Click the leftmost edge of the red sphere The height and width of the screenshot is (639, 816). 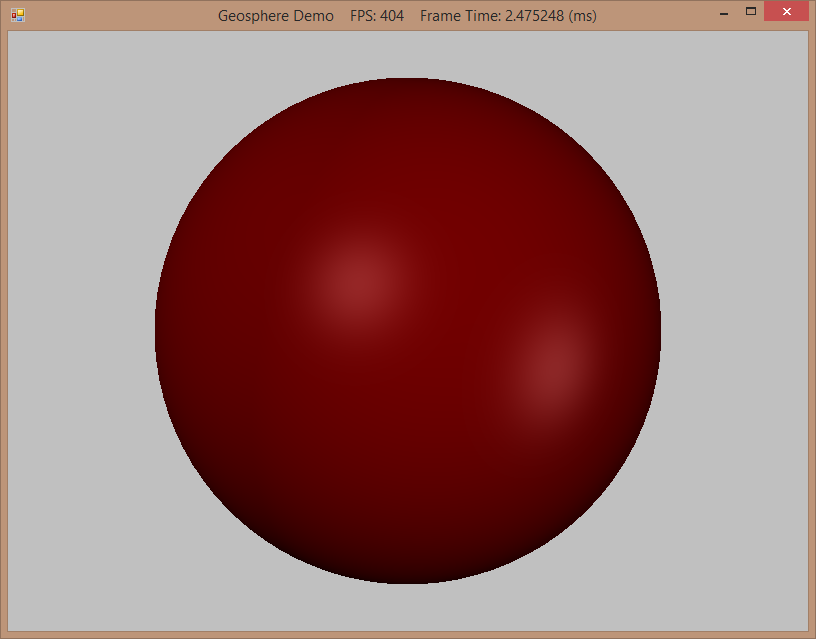(160, 330)
